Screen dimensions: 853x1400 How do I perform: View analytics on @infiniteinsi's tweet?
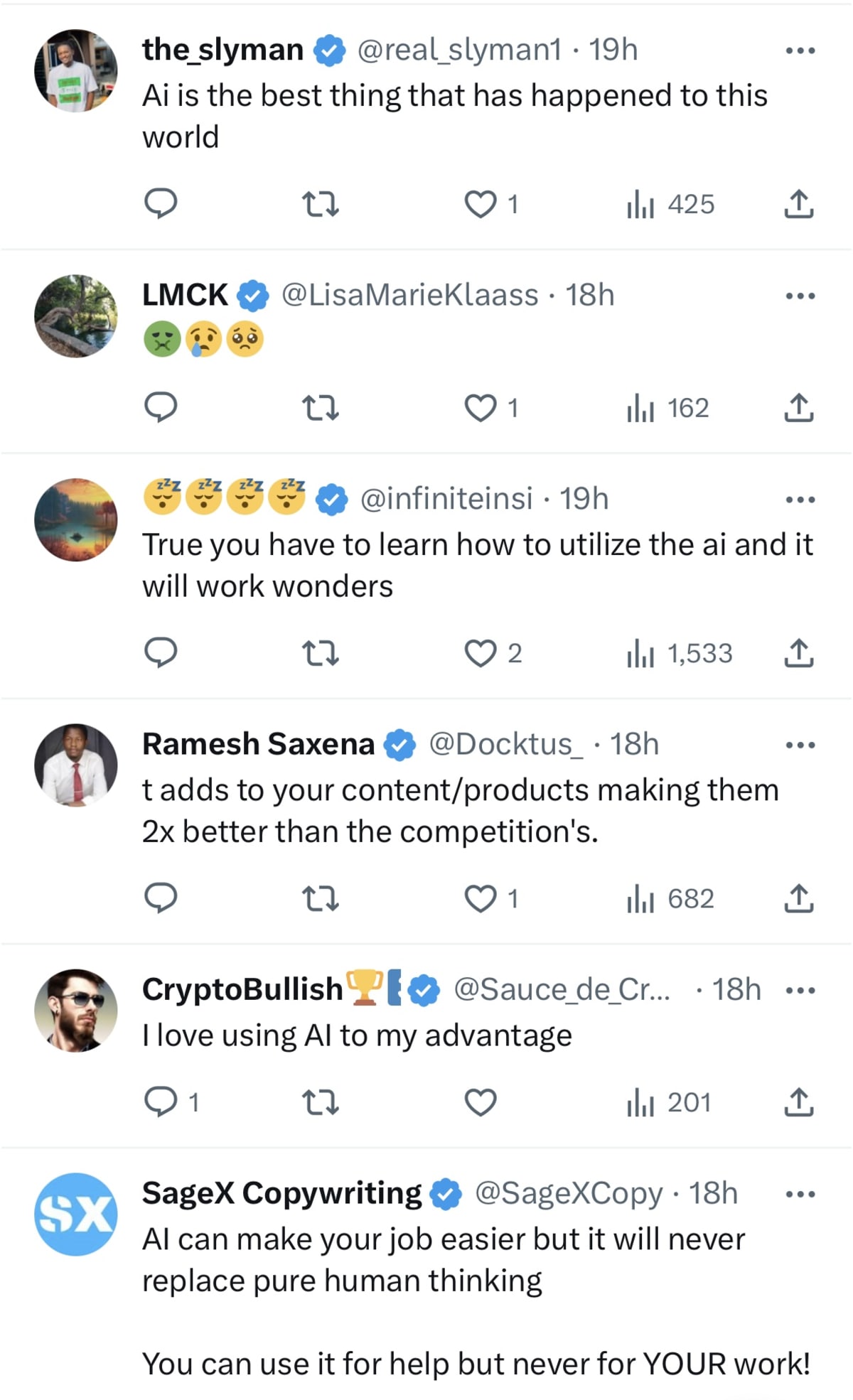pyautogui.click(x=641, y=654)
